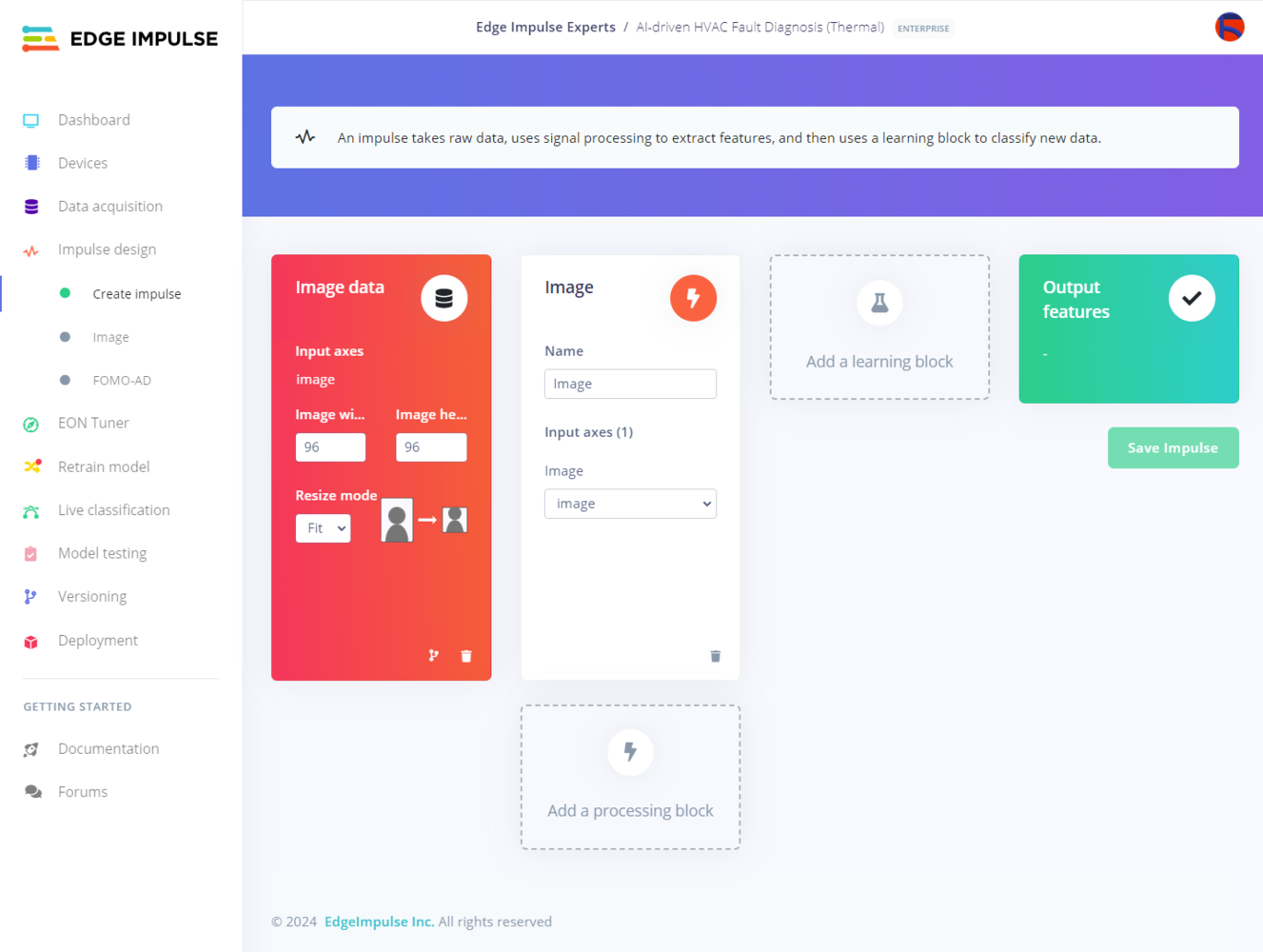1263x952 pixels.
Task: Click the lightning icon in Add a processing block
Action: pyautogui.click(x=630, y=752)
